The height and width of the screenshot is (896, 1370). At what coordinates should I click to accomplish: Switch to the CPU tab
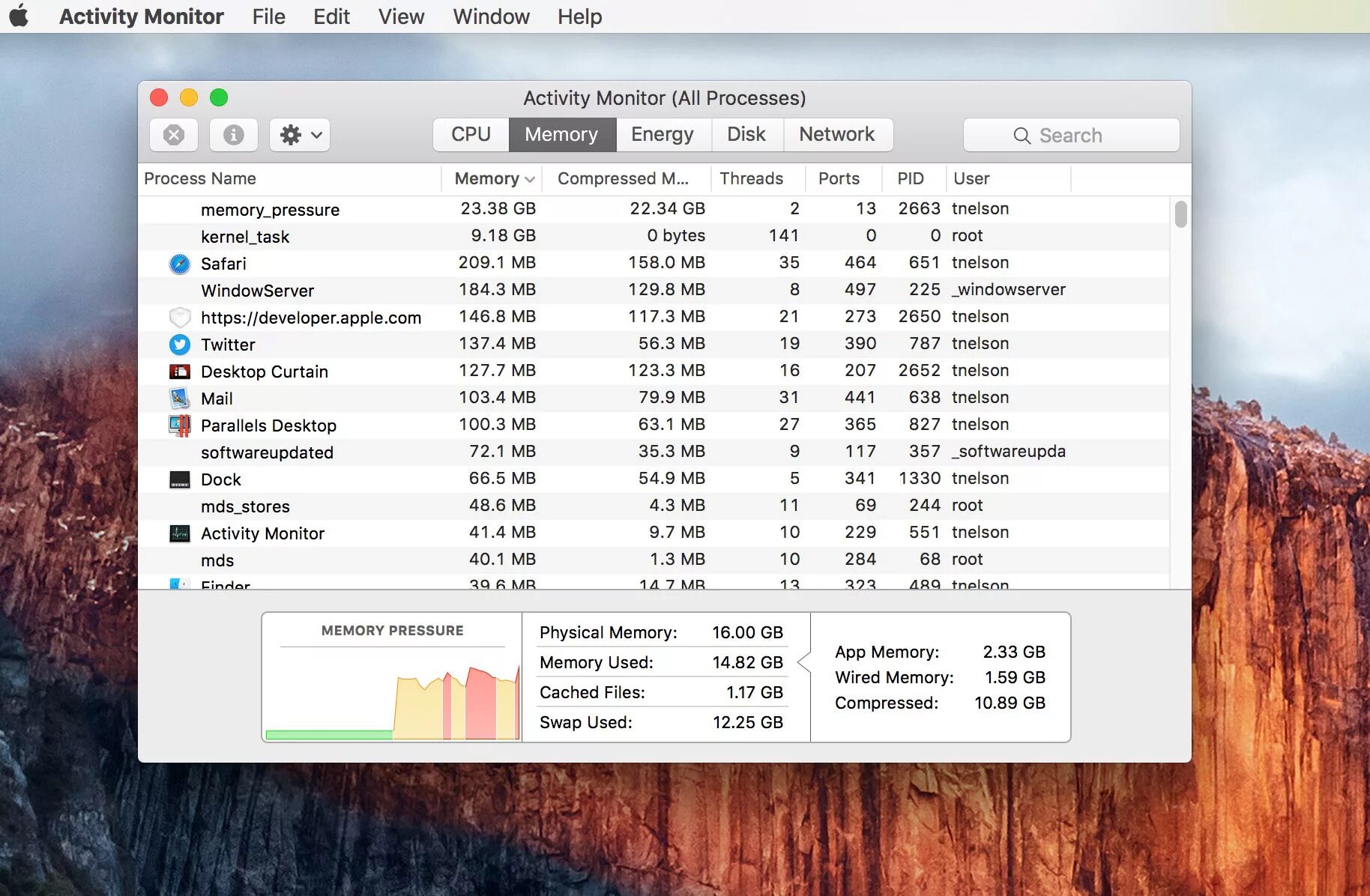(x=471, y=134)
